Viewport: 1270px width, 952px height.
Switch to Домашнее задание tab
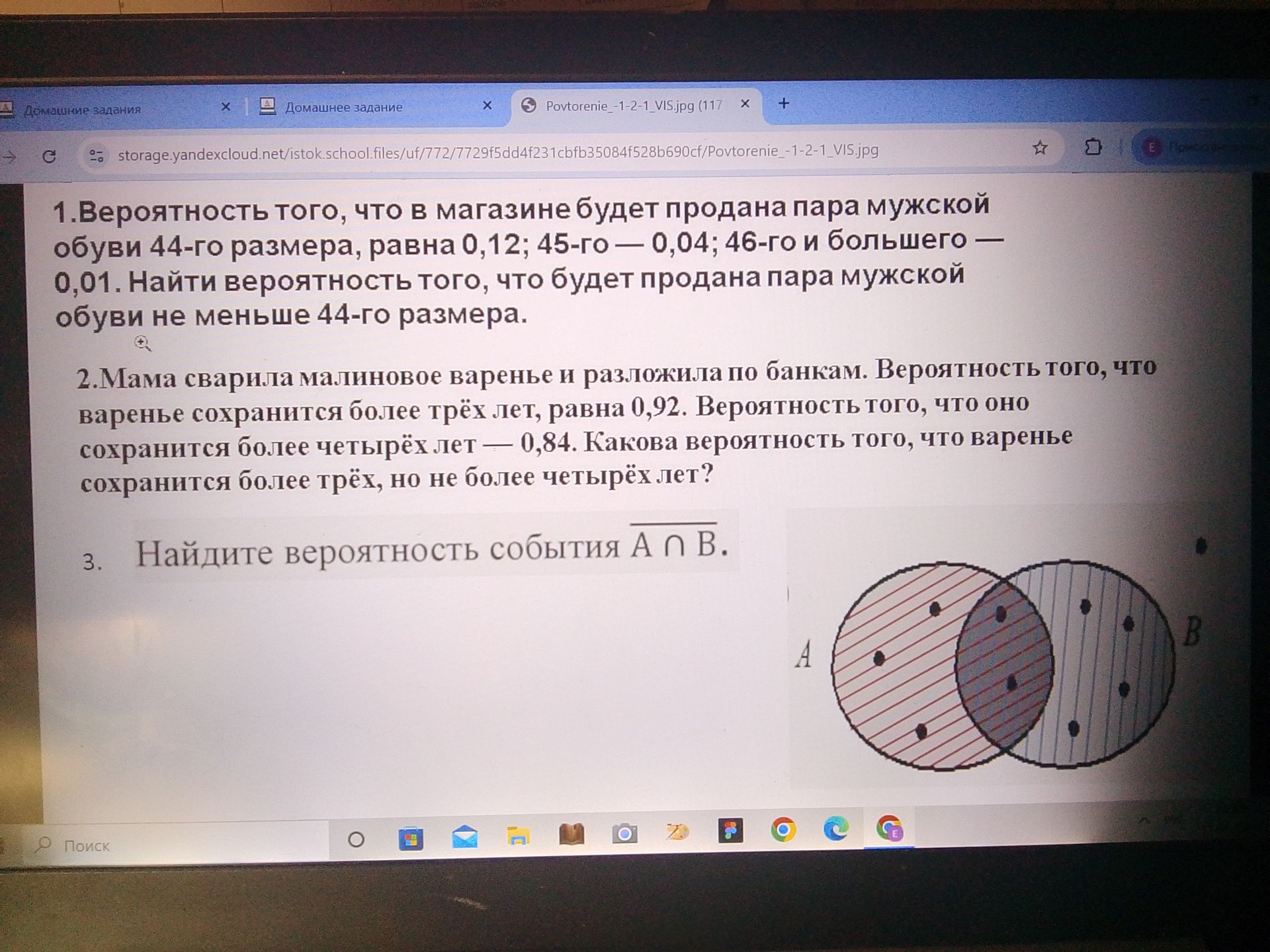344,107
